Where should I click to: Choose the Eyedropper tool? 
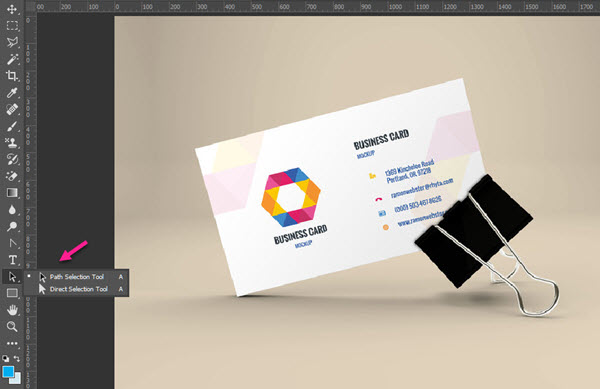(12, 92)
